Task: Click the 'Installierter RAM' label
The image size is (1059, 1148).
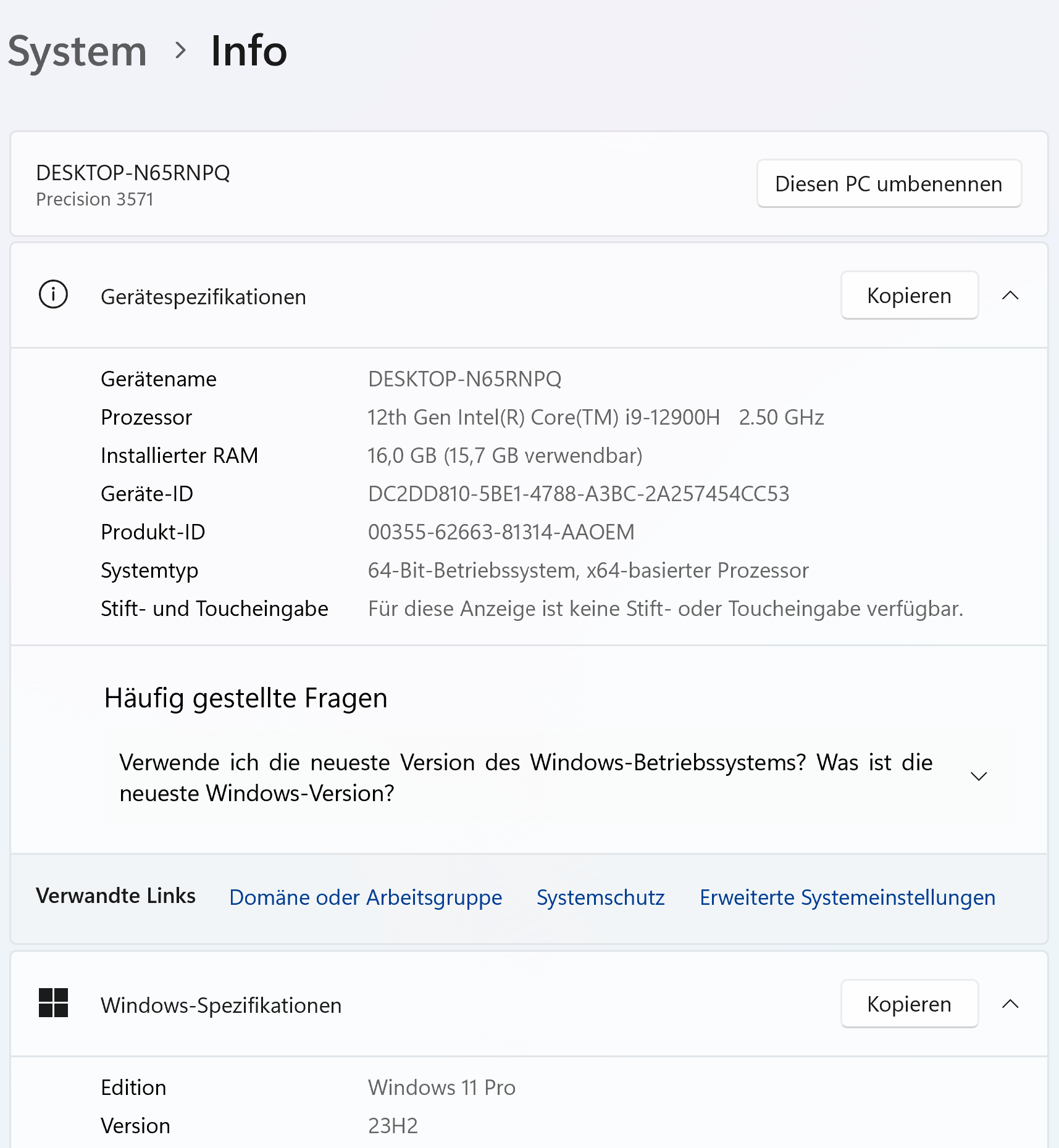Action: pos(180,455)
